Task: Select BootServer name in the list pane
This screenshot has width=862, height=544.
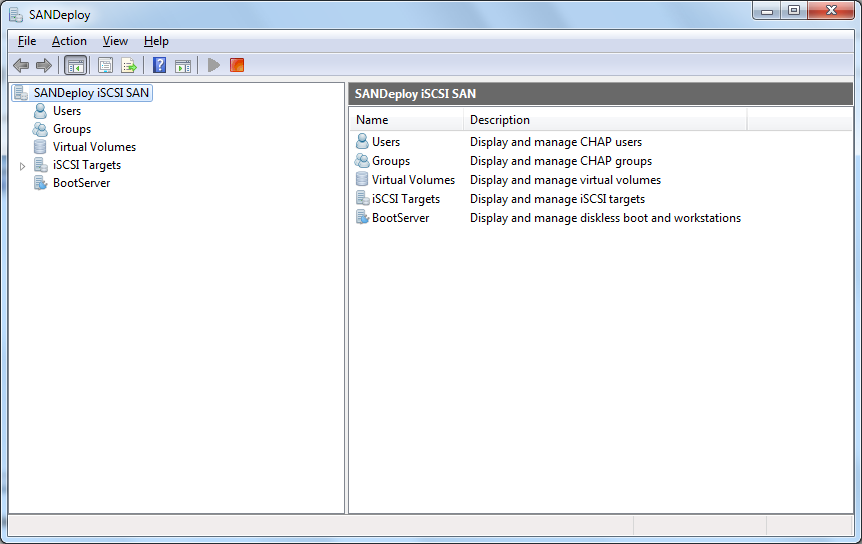Action: 401,218
